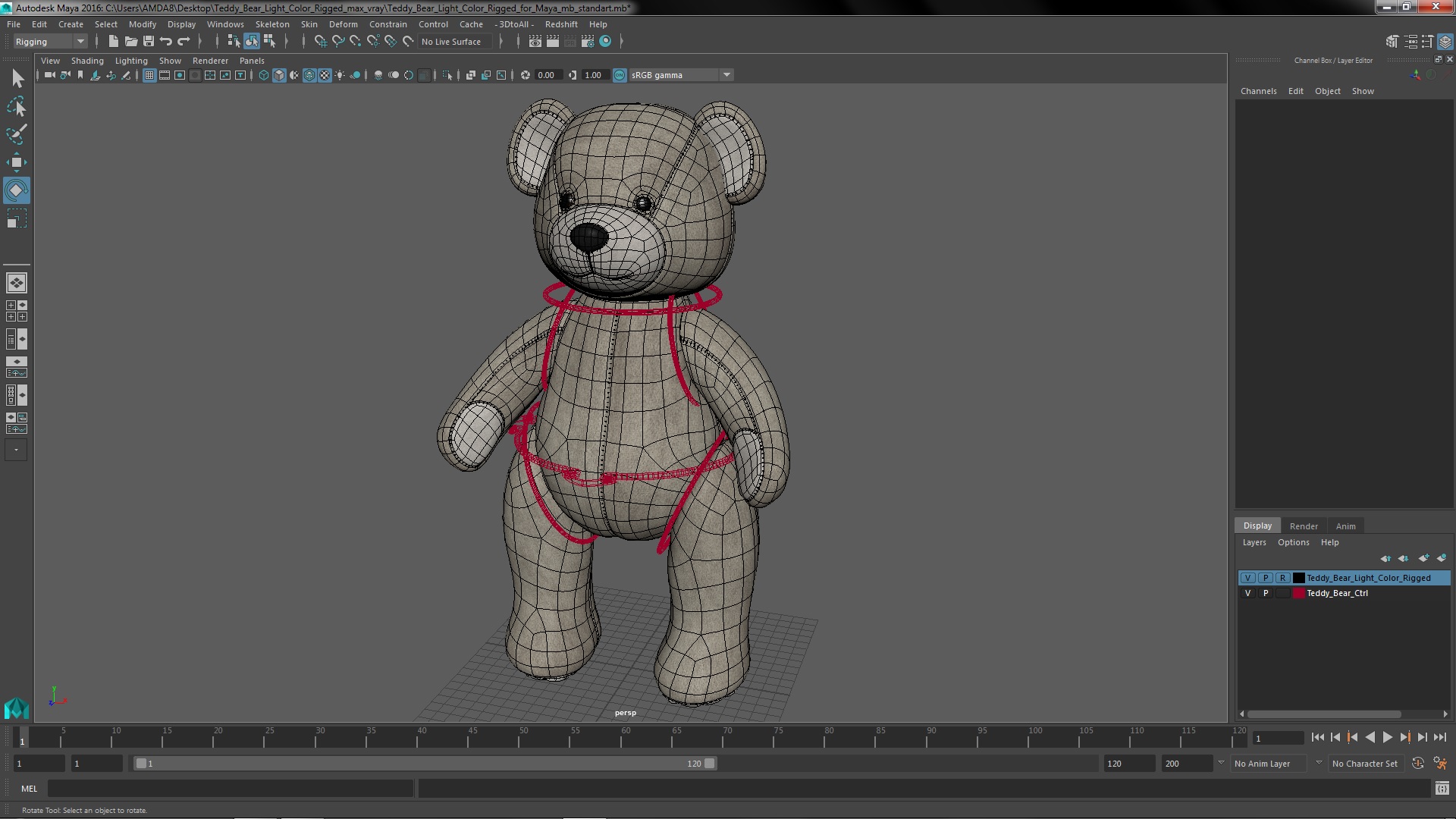
Task: Move selected layer up in list
Action: [1385, 558]
